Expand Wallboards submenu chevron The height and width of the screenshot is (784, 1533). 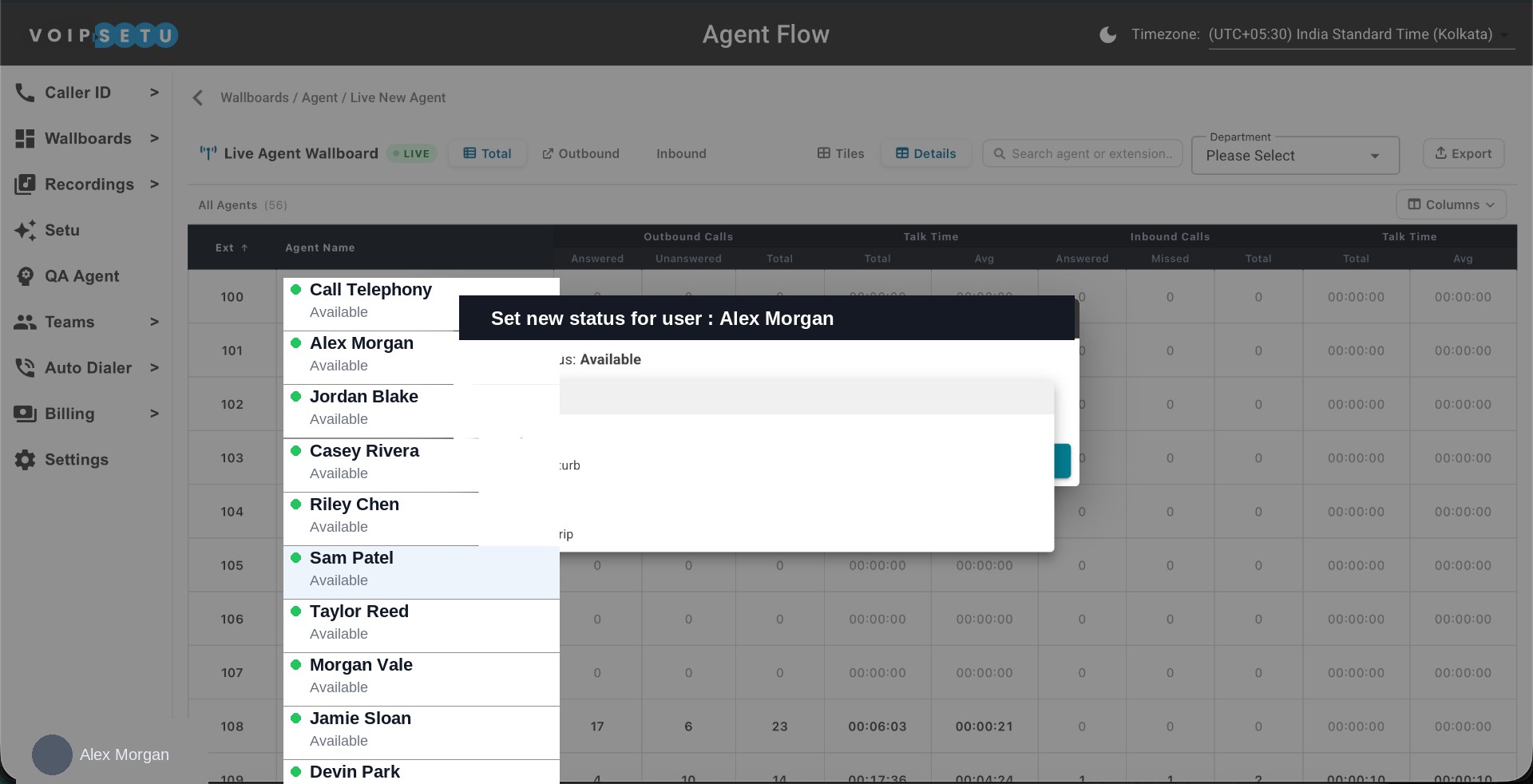[154, 138]
